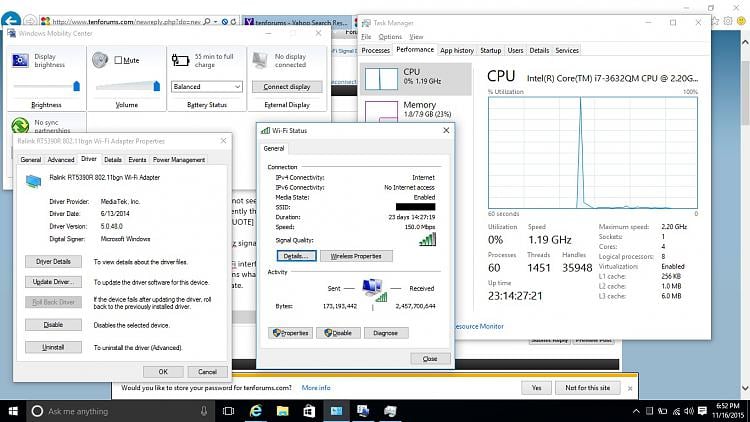The height and width of the screenshot is (422, 750).
Task: Click the battery icon in Mobility Center
Action: pyautogui.click(x=180, y=60)
